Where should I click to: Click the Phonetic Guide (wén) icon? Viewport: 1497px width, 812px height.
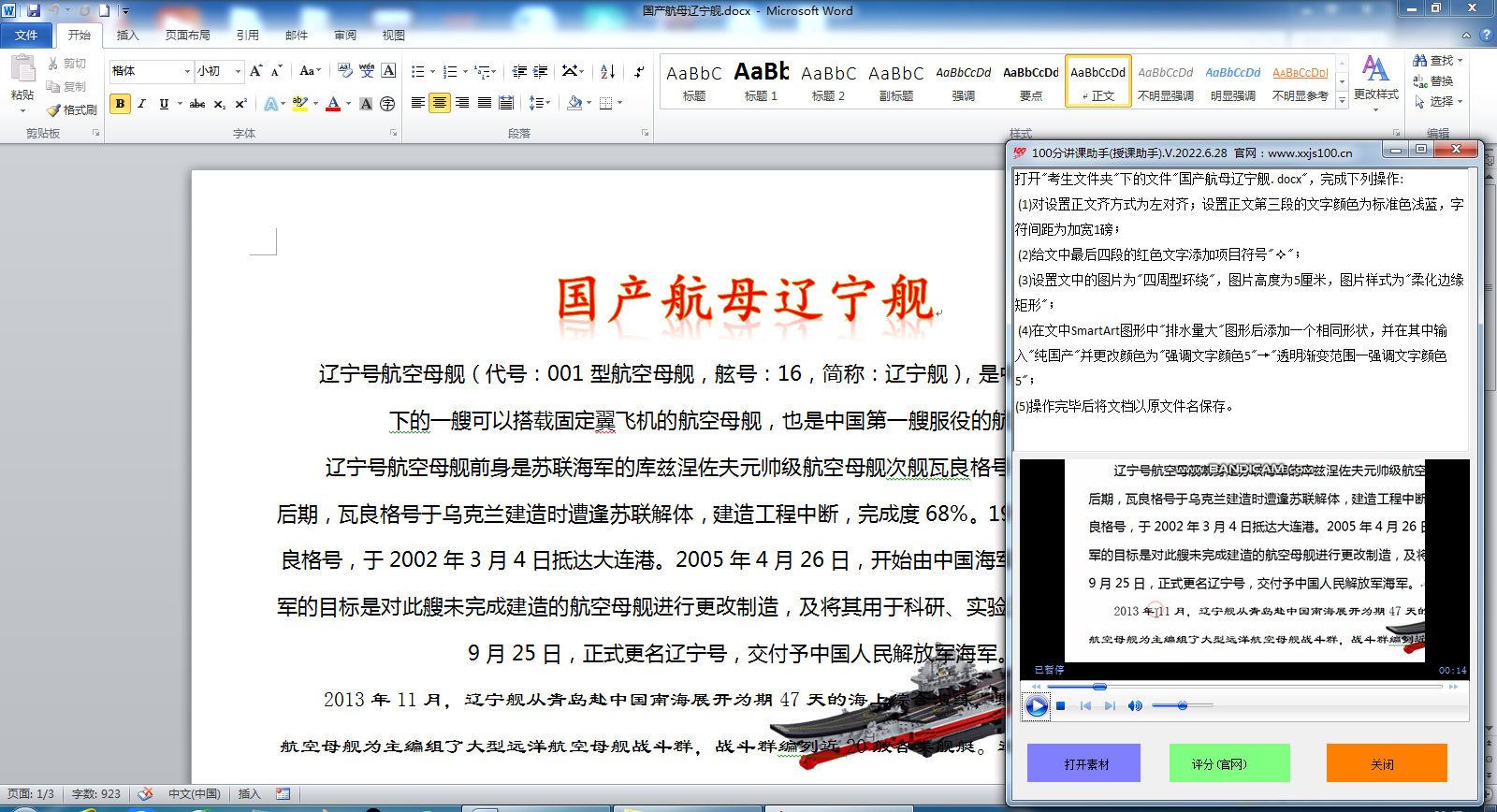pyautogui.click(x=367, y=71)
